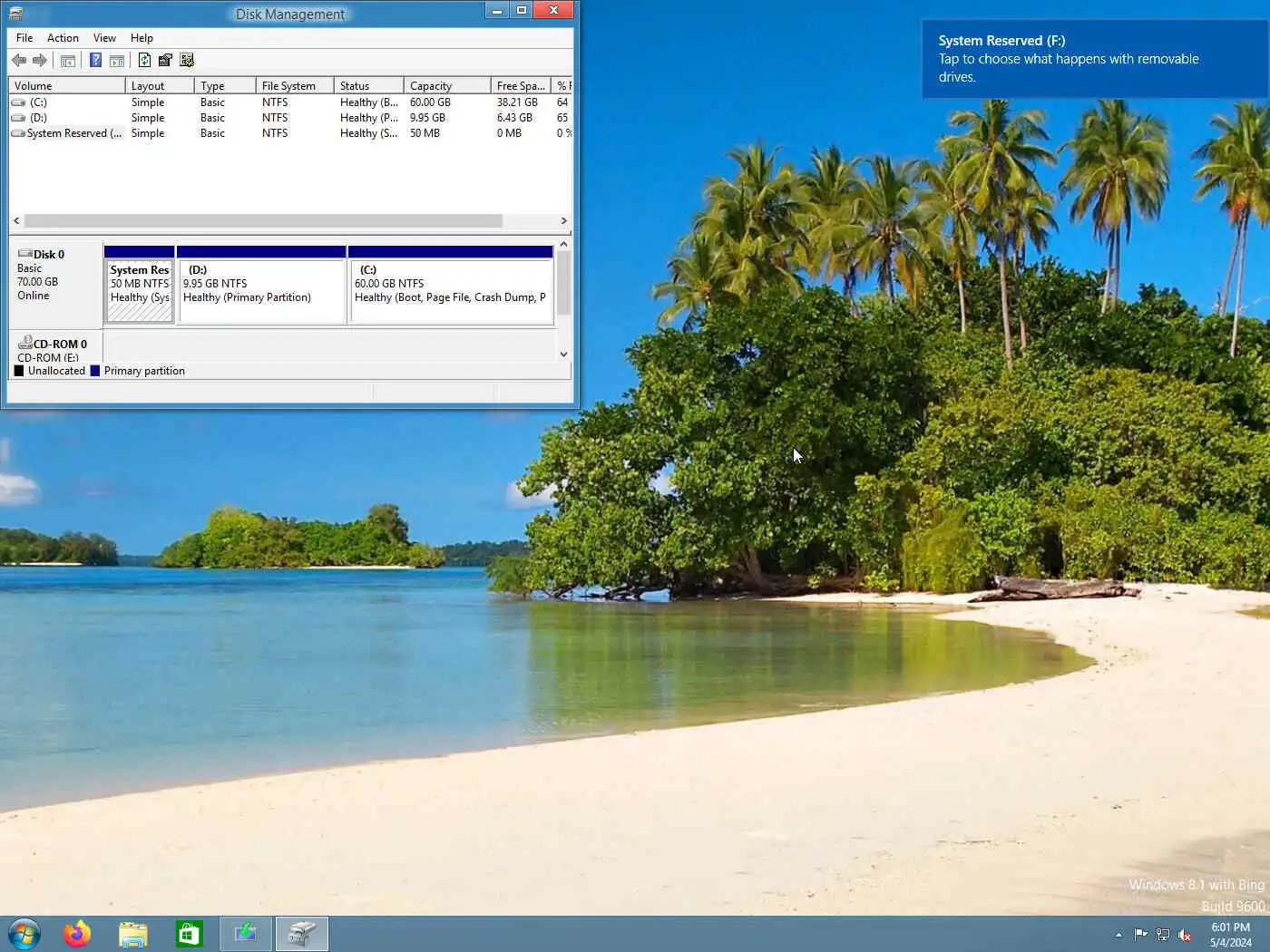Open the File menu
The width and height of the screenshot is (1270, 952).
(24, 38)
